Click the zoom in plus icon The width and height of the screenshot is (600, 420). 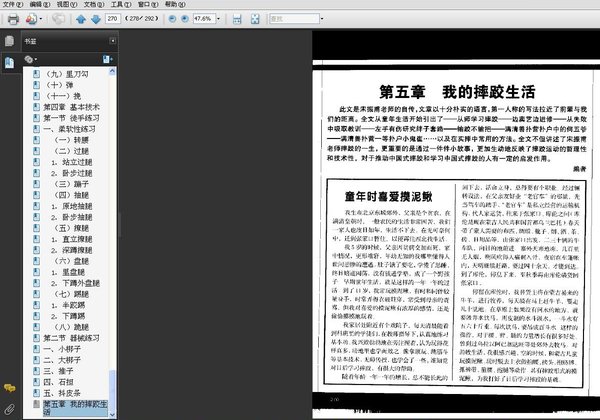click(185, 18)
